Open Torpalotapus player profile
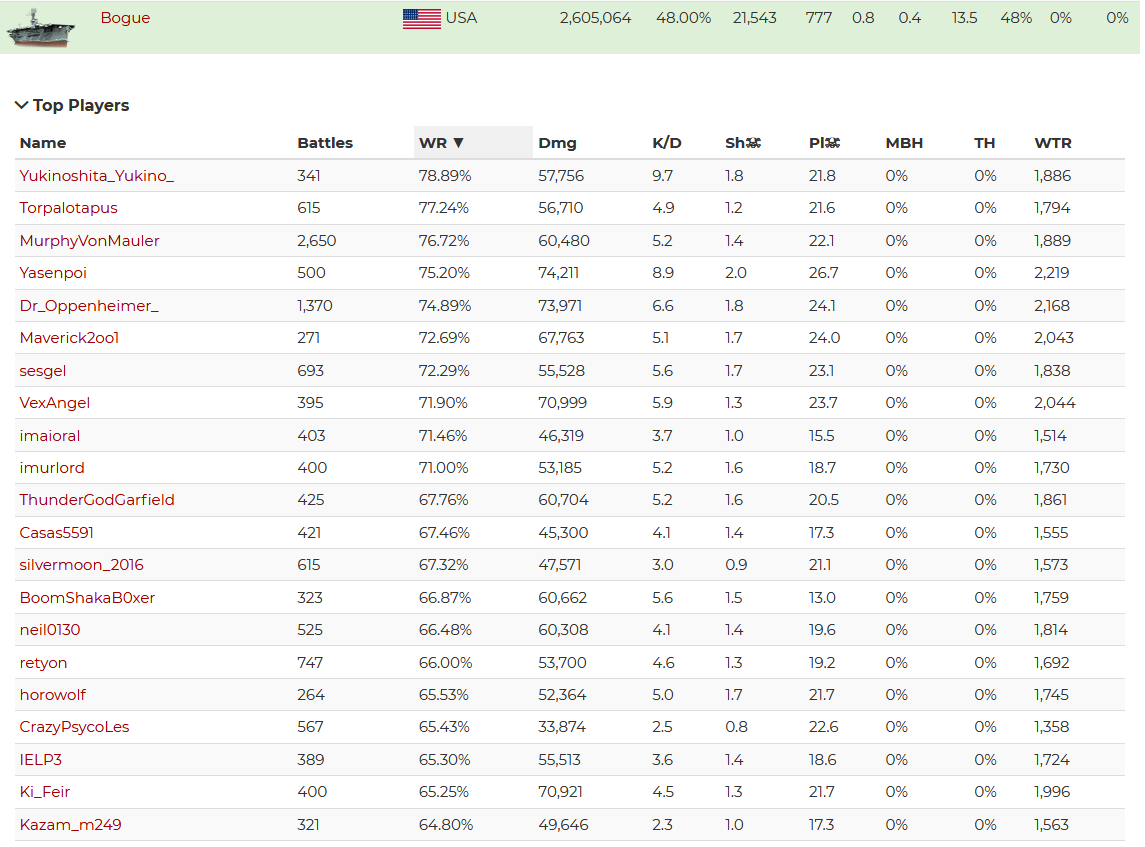The height and width of the screenshot is (847, 1145). tap(68, 208)
